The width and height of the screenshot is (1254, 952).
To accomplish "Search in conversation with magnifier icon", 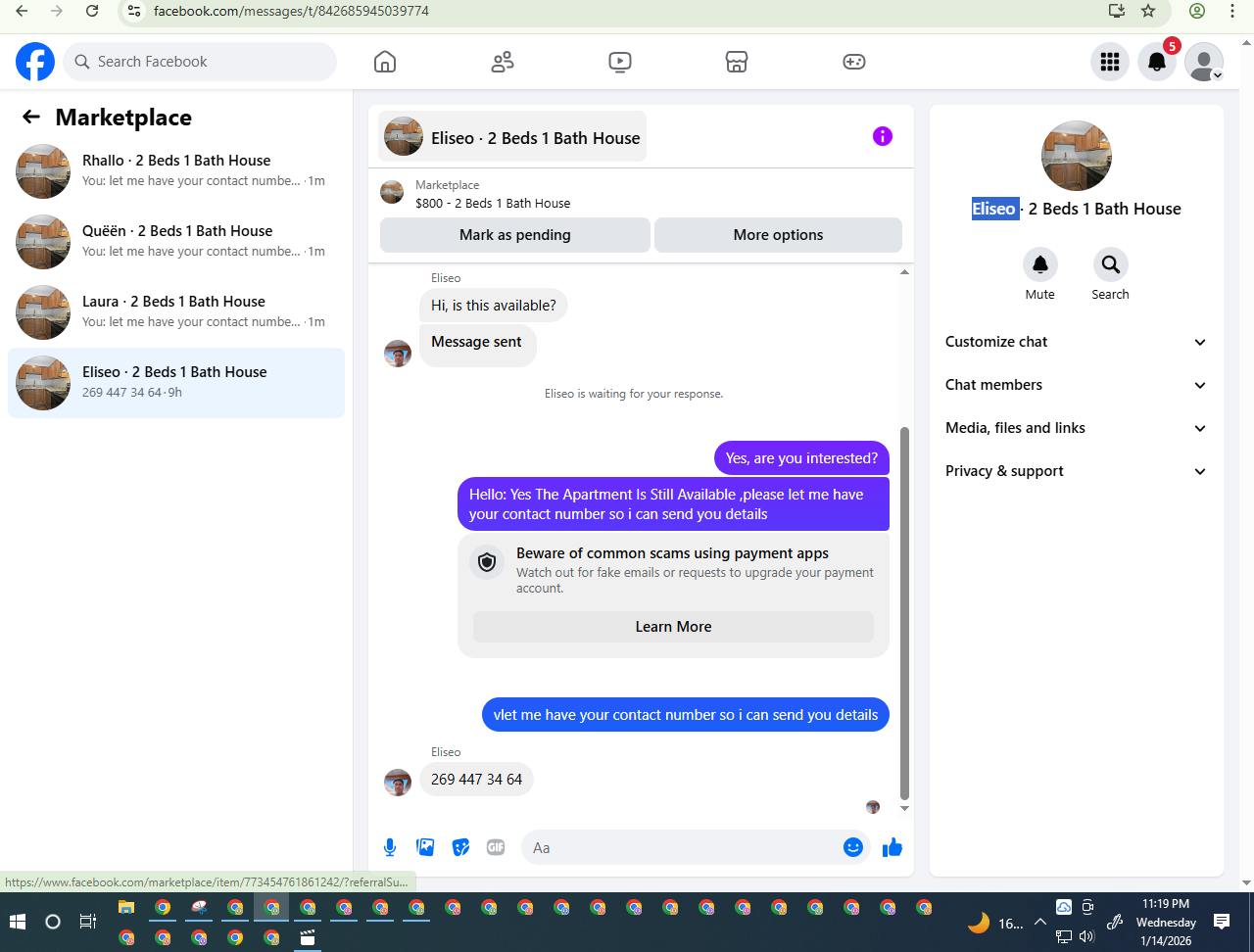I will click(x=1110, y=264).
